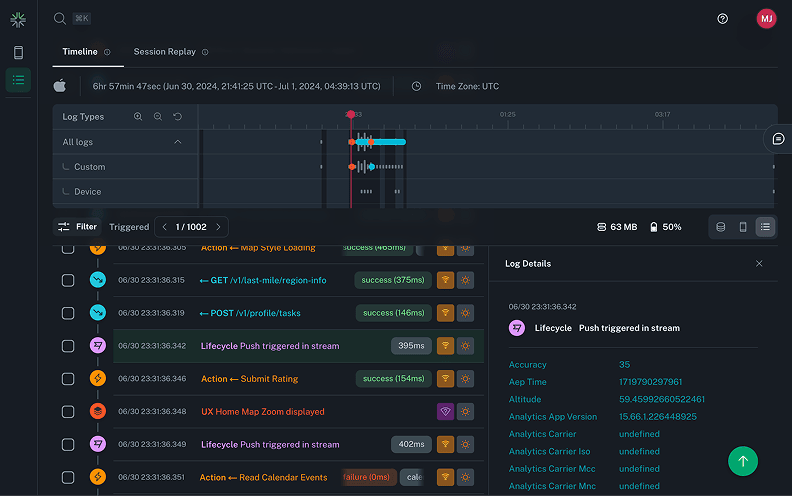This screenshot has width=792, height=496.
Task: Open the help icon in top bar
Action: 723,19
